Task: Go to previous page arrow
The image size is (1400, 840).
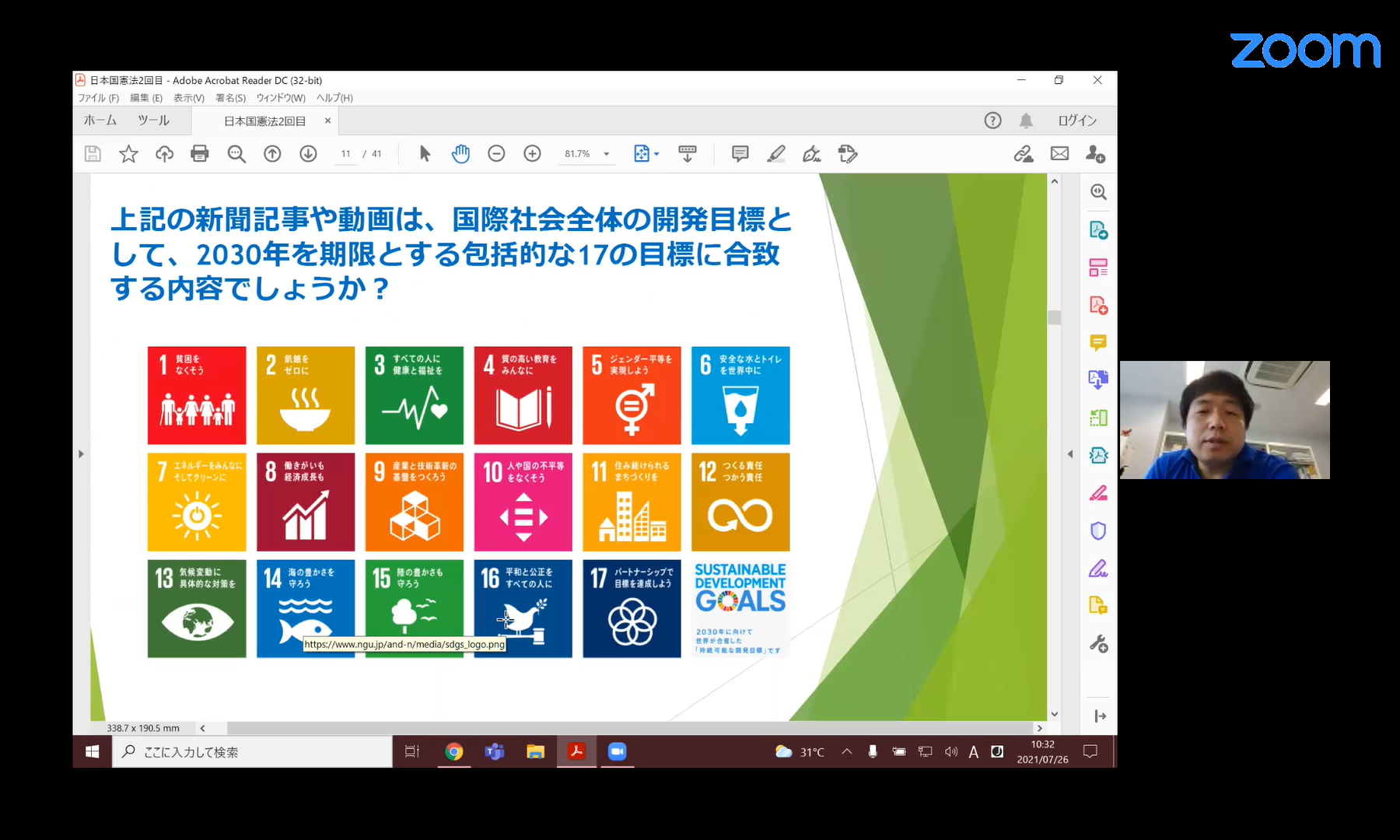Action: coord(272,154)
